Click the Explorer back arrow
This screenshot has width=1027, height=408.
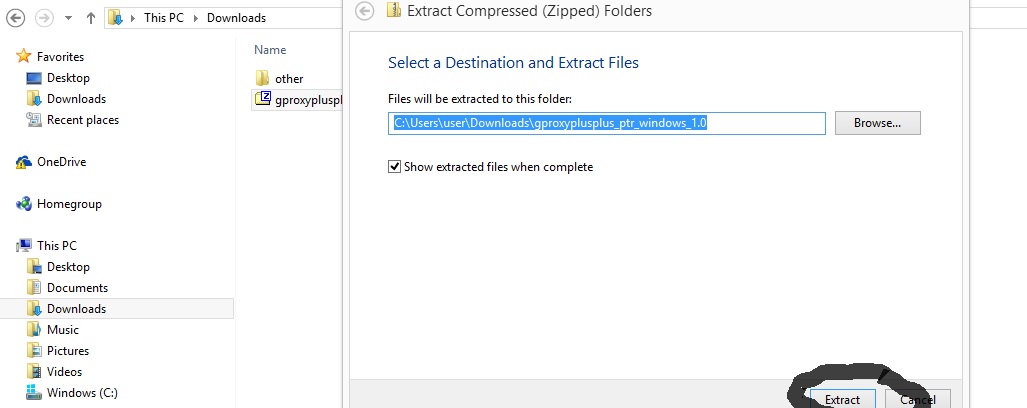pos(15,18)
